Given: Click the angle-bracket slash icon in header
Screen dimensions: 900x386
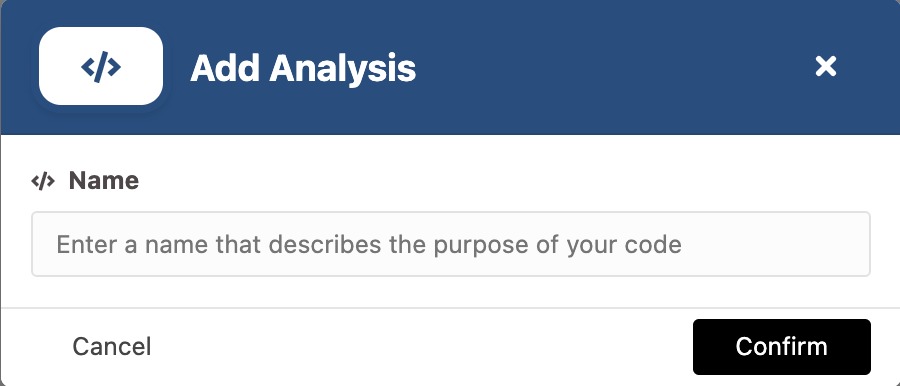Looking at the screenshot, I should click(101, 67).
